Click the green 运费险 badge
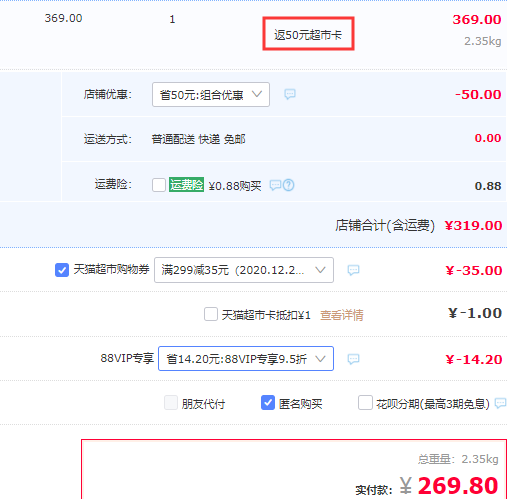 tap(186, 185)
